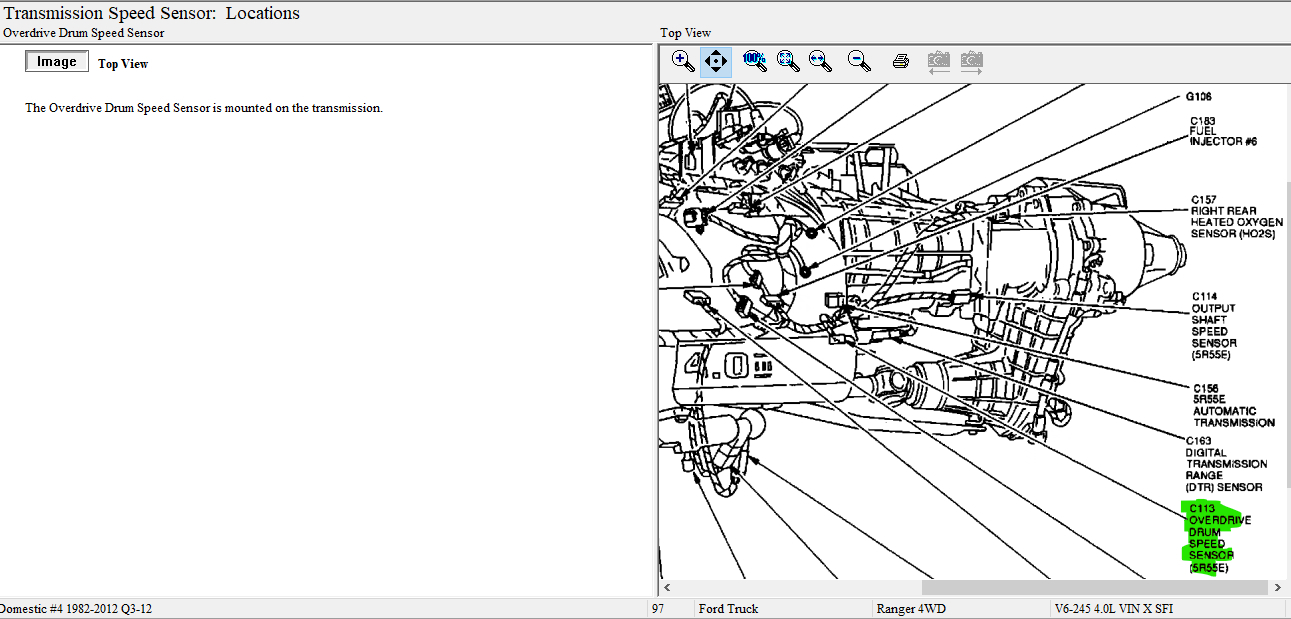The image size is (1291, 619).
Task: Activate the pan arrows tool
Action: [x=716, y=61]
